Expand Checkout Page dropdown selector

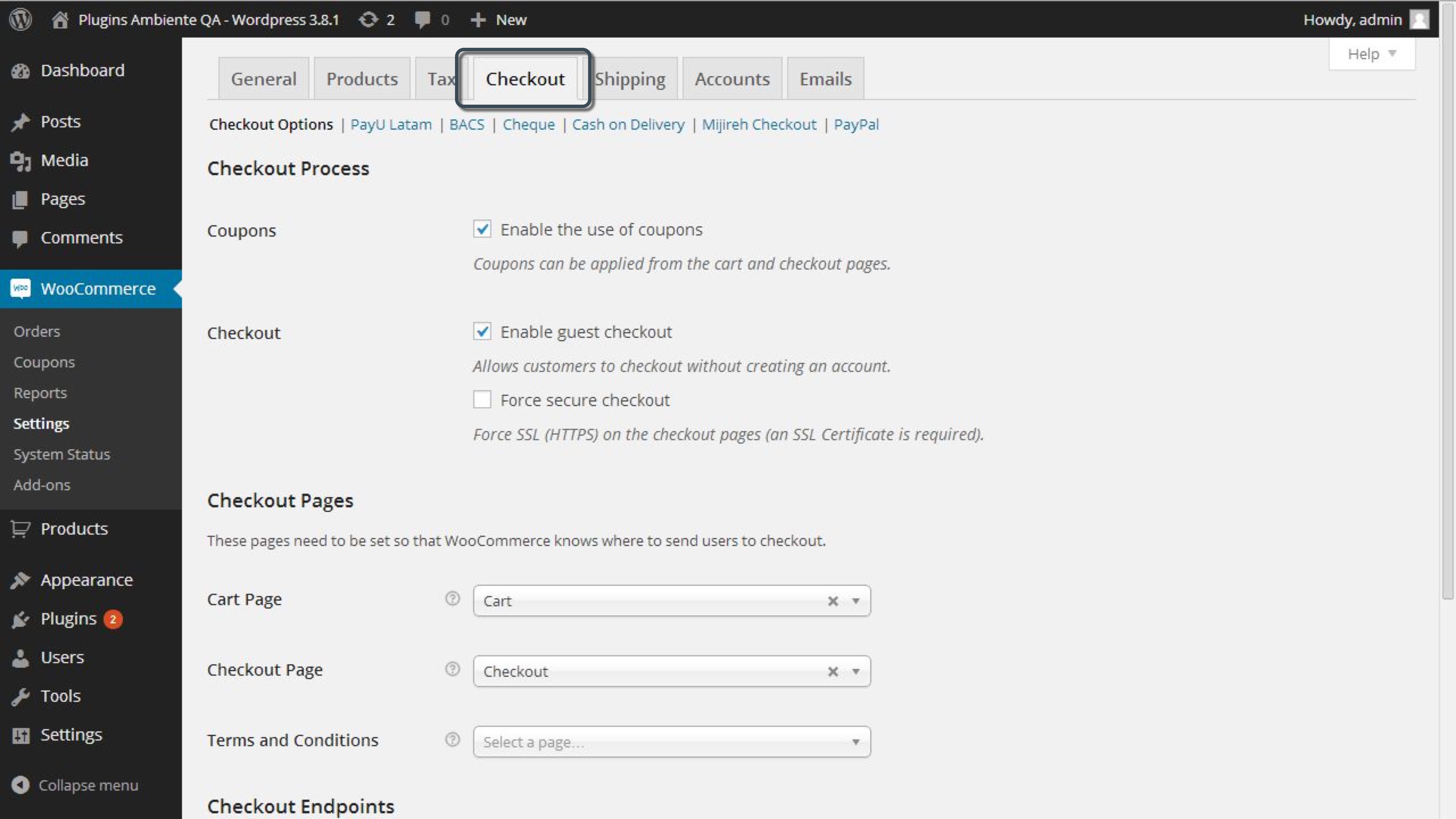coord(855,671)
